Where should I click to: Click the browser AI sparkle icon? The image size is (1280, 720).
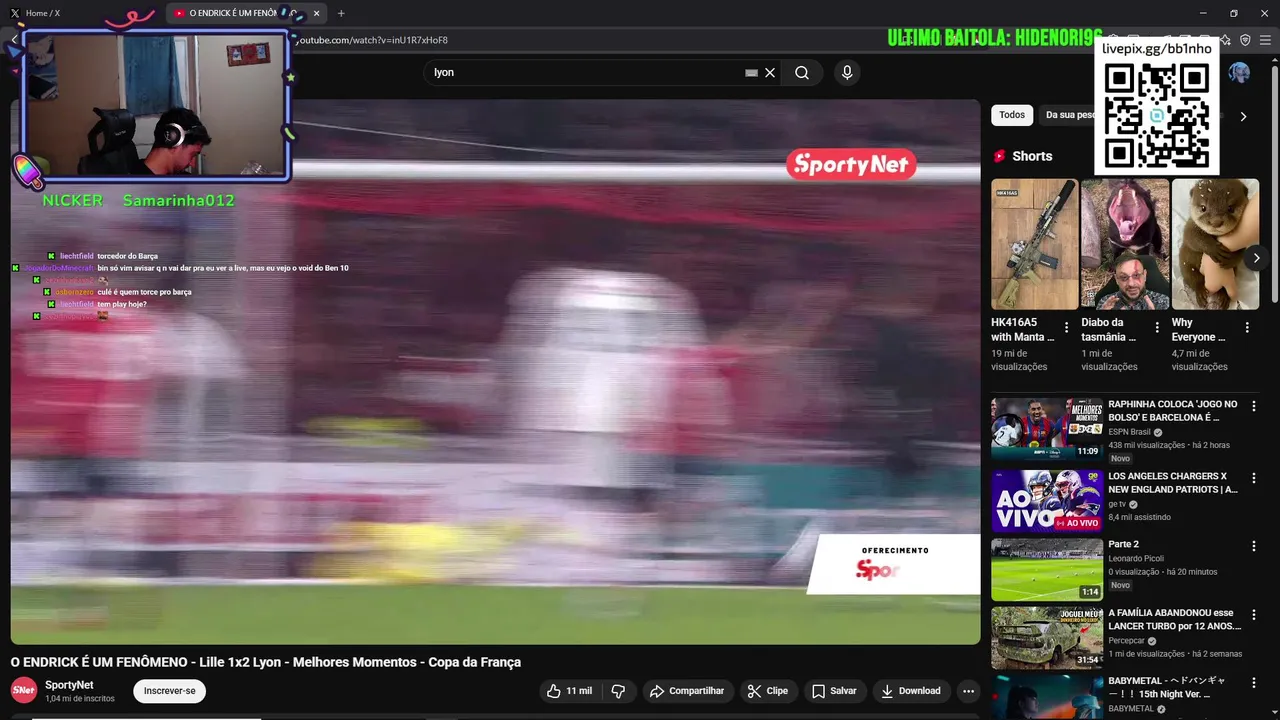click(x=1226, y=40)
